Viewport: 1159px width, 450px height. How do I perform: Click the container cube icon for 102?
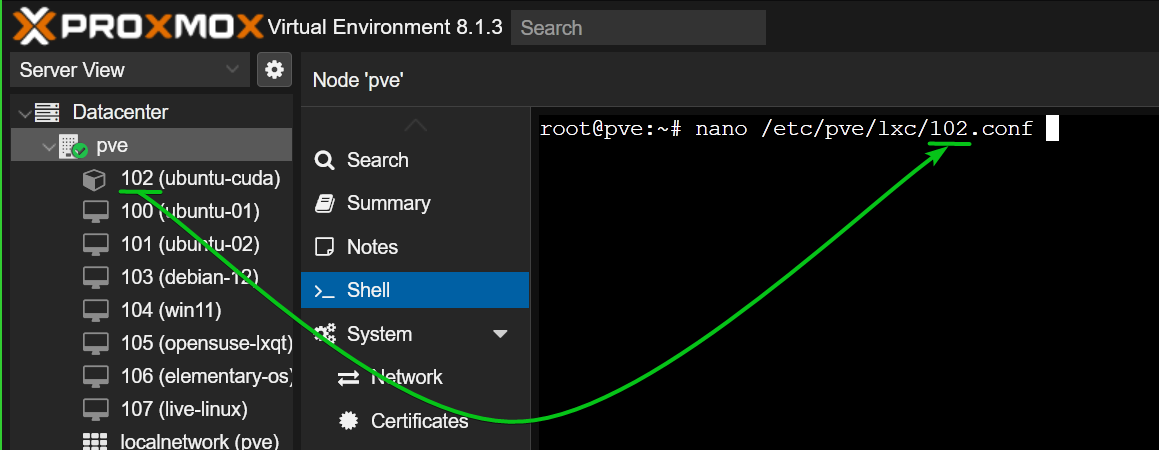(95, 179)
